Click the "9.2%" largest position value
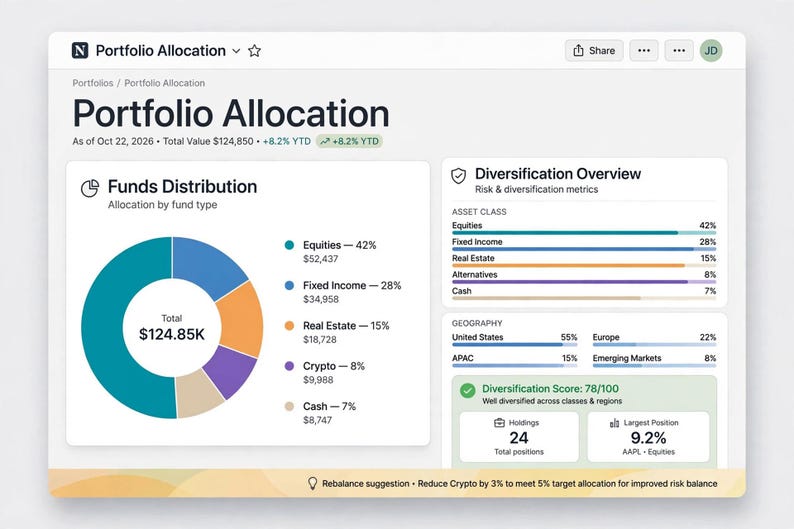The width and height of the screenshot is (794, 529). (x=648, y=437)
